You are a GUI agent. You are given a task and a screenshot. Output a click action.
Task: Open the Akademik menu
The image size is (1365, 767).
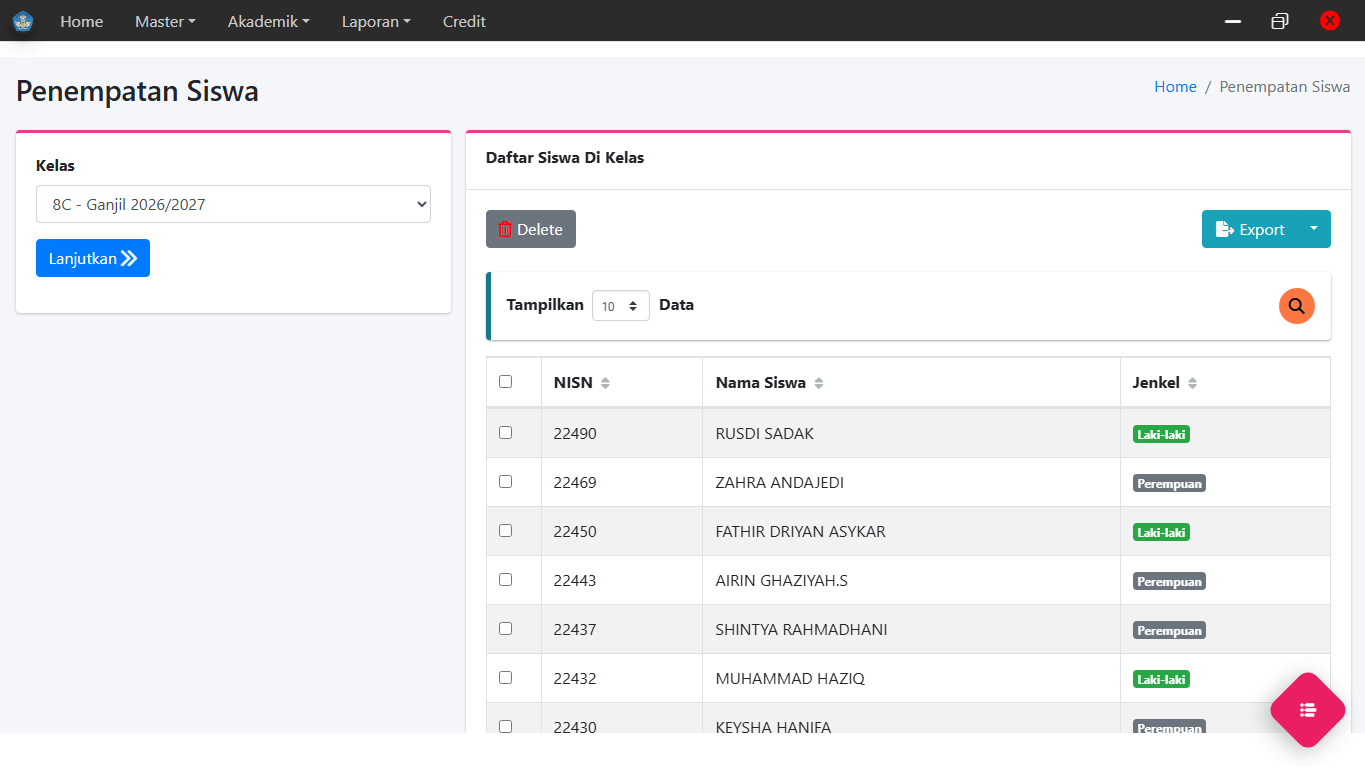click(x=268, y=21)
